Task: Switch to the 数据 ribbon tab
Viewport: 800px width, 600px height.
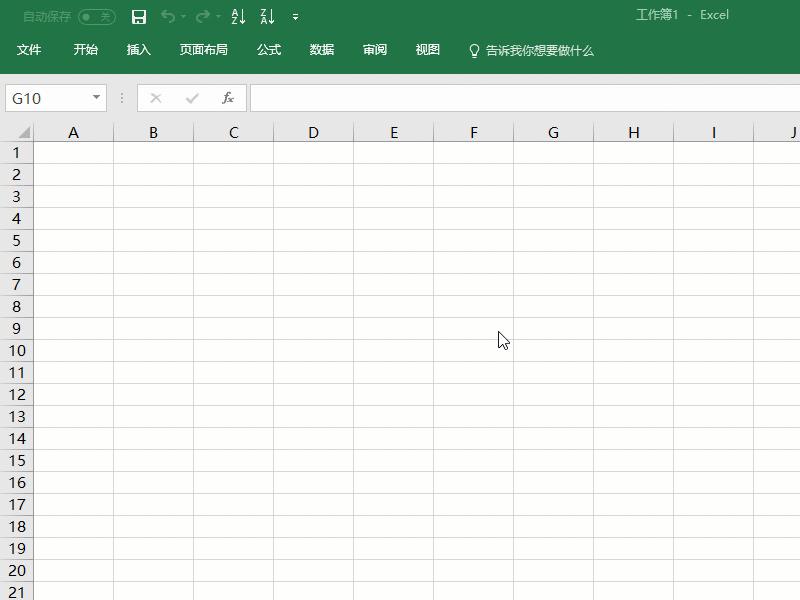Action: coord(321,49)
